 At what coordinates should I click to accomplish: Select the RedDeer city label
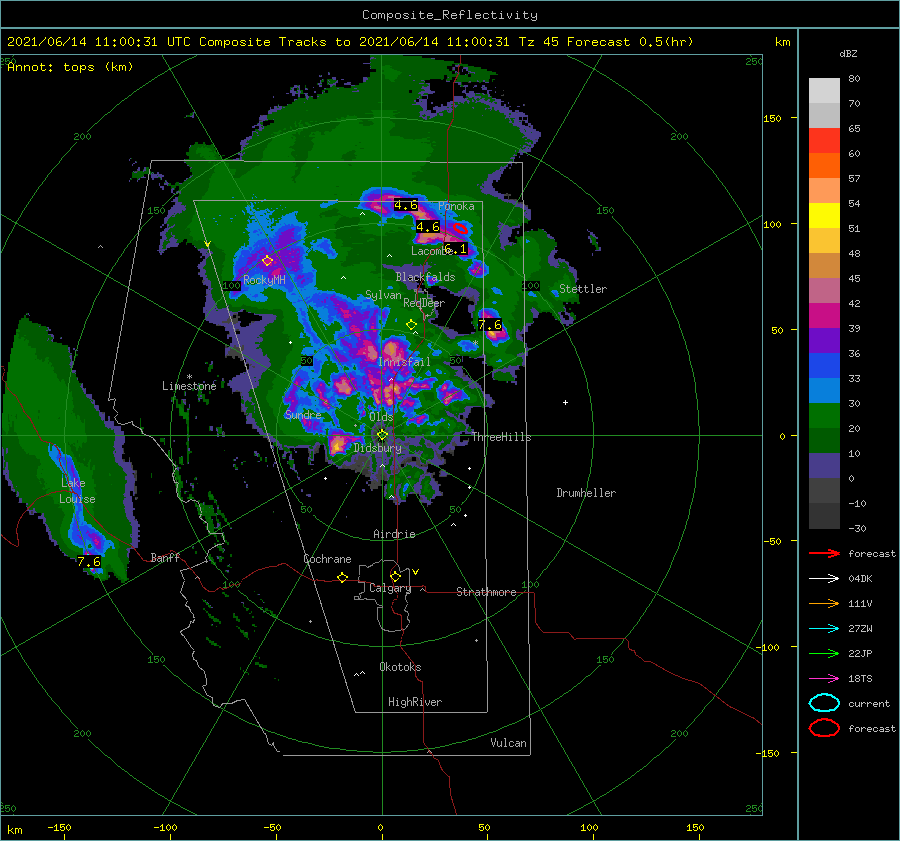pyautogui.click(x=424, y=303)
